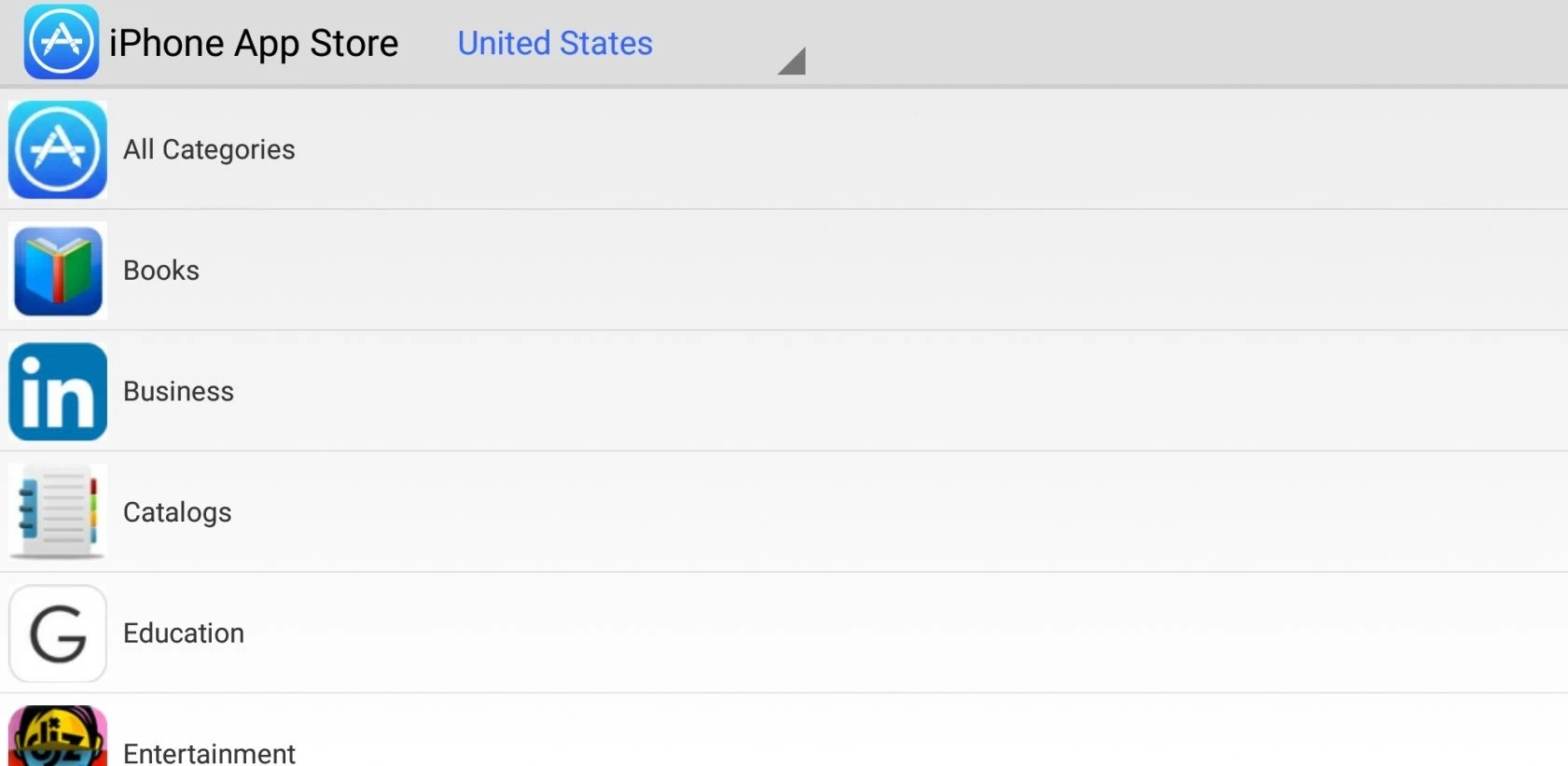Click the iPhone App Store title
Viewport: 1568px width, 766px height.
pyautogui.click(x=254, y=43)
